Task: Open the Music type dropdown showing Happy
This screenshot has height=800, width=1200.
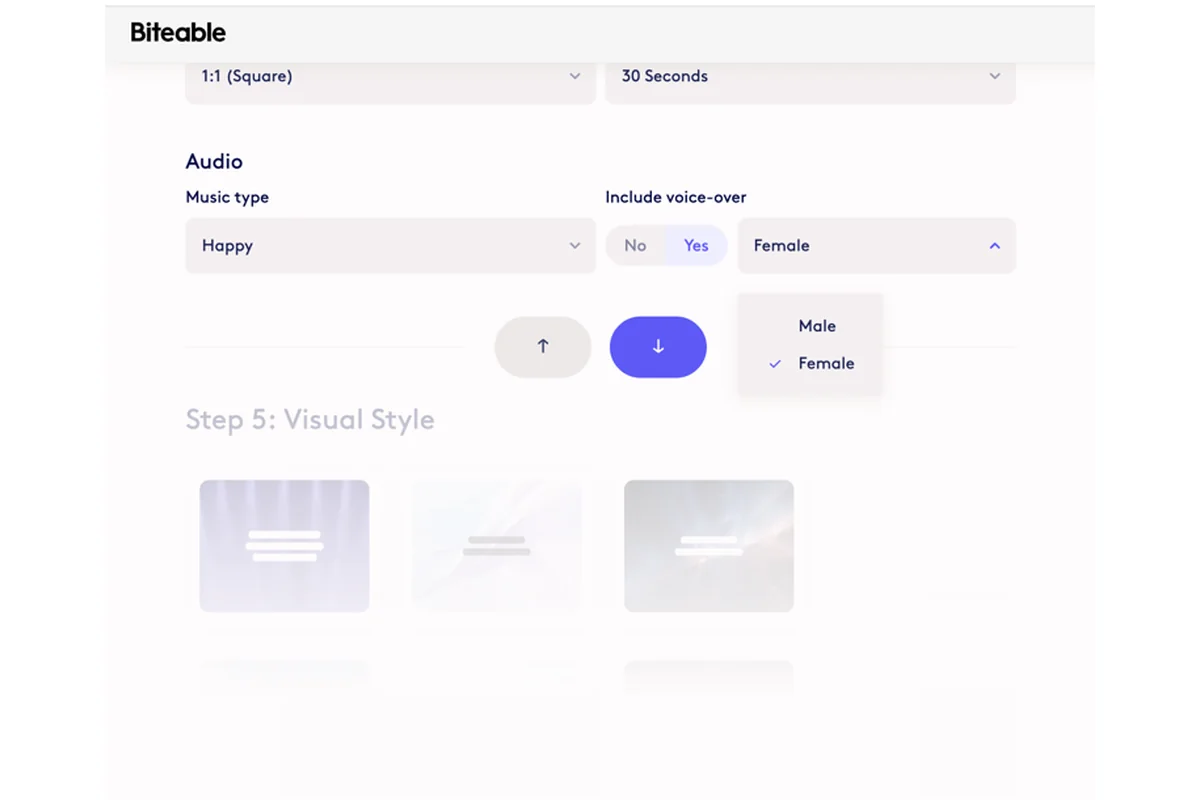Action: click(x=390, y=245)
